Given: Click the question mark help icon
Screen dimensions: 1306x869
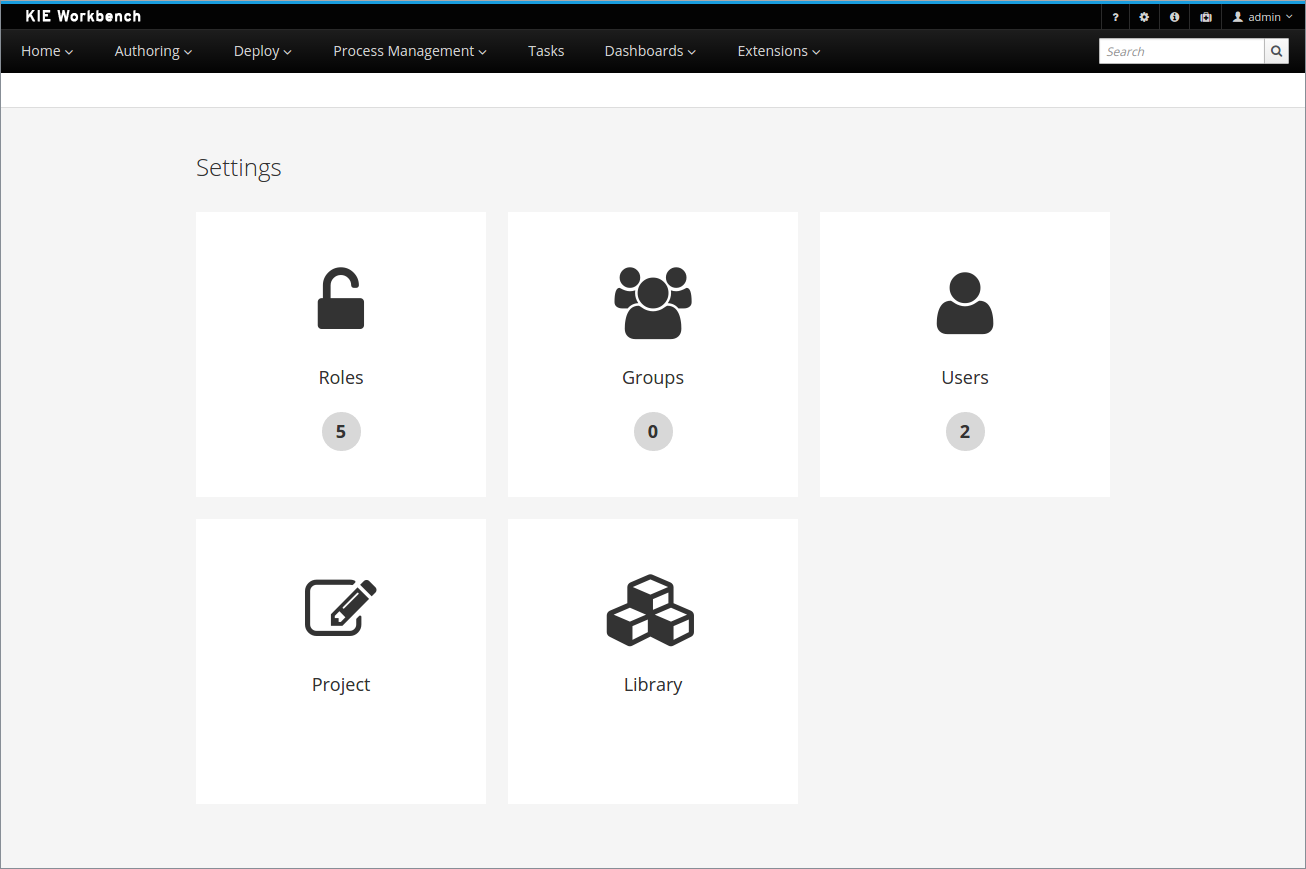Looking at the screenshot, I should 1115,17.
